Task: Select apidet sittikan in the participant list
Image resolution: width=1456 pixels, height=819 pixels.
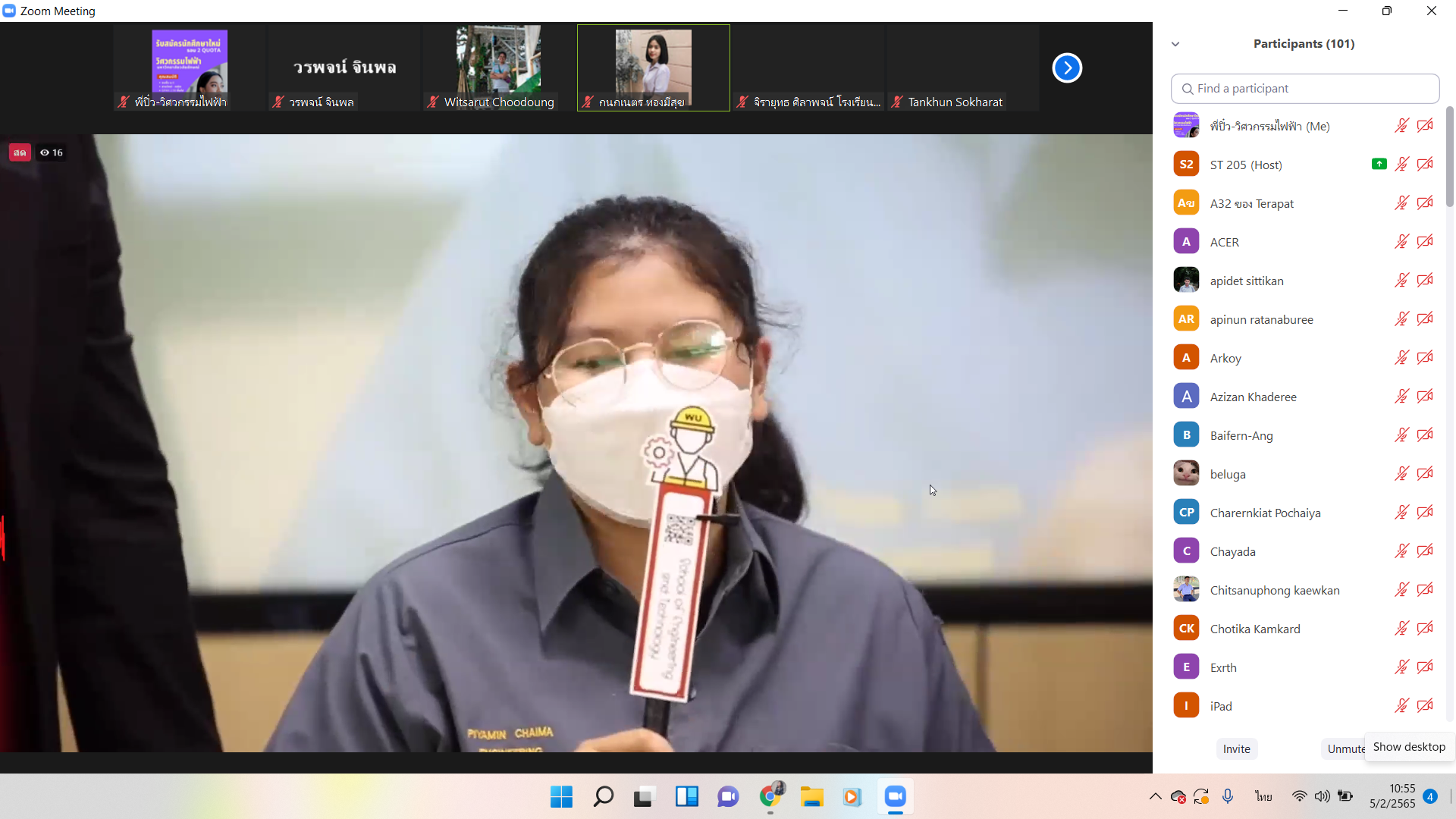Action: [x=1247, y=281]
